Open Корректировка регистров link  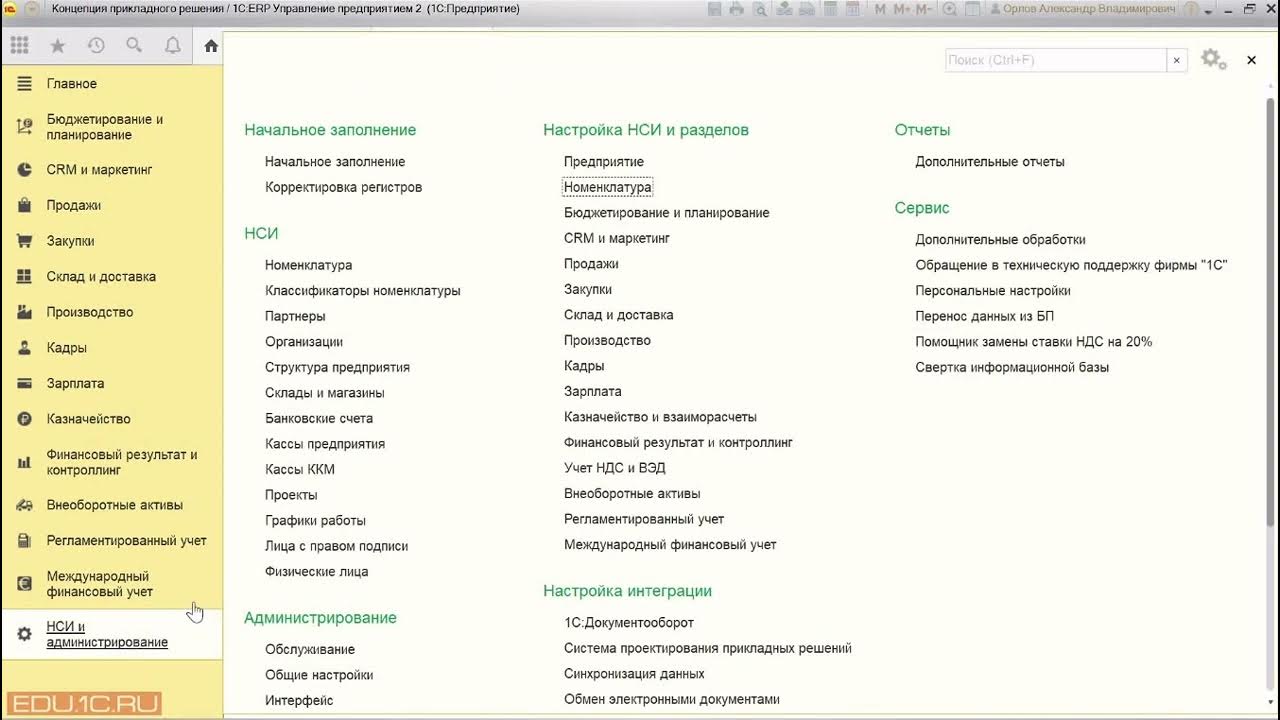click(x=344, y=187)
